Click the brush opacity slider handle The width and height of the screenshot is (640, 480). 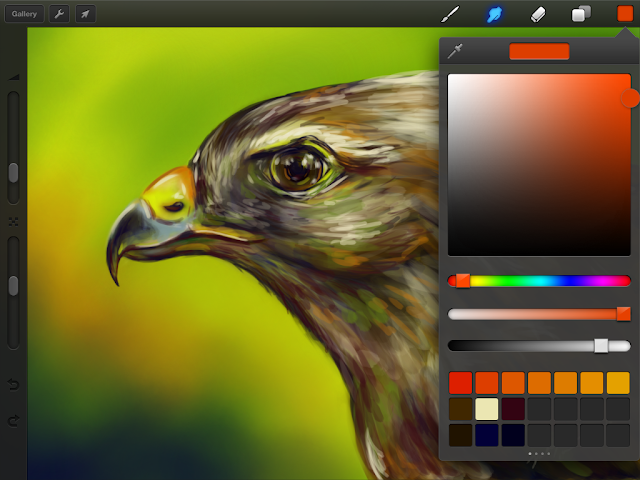[13, 285]
